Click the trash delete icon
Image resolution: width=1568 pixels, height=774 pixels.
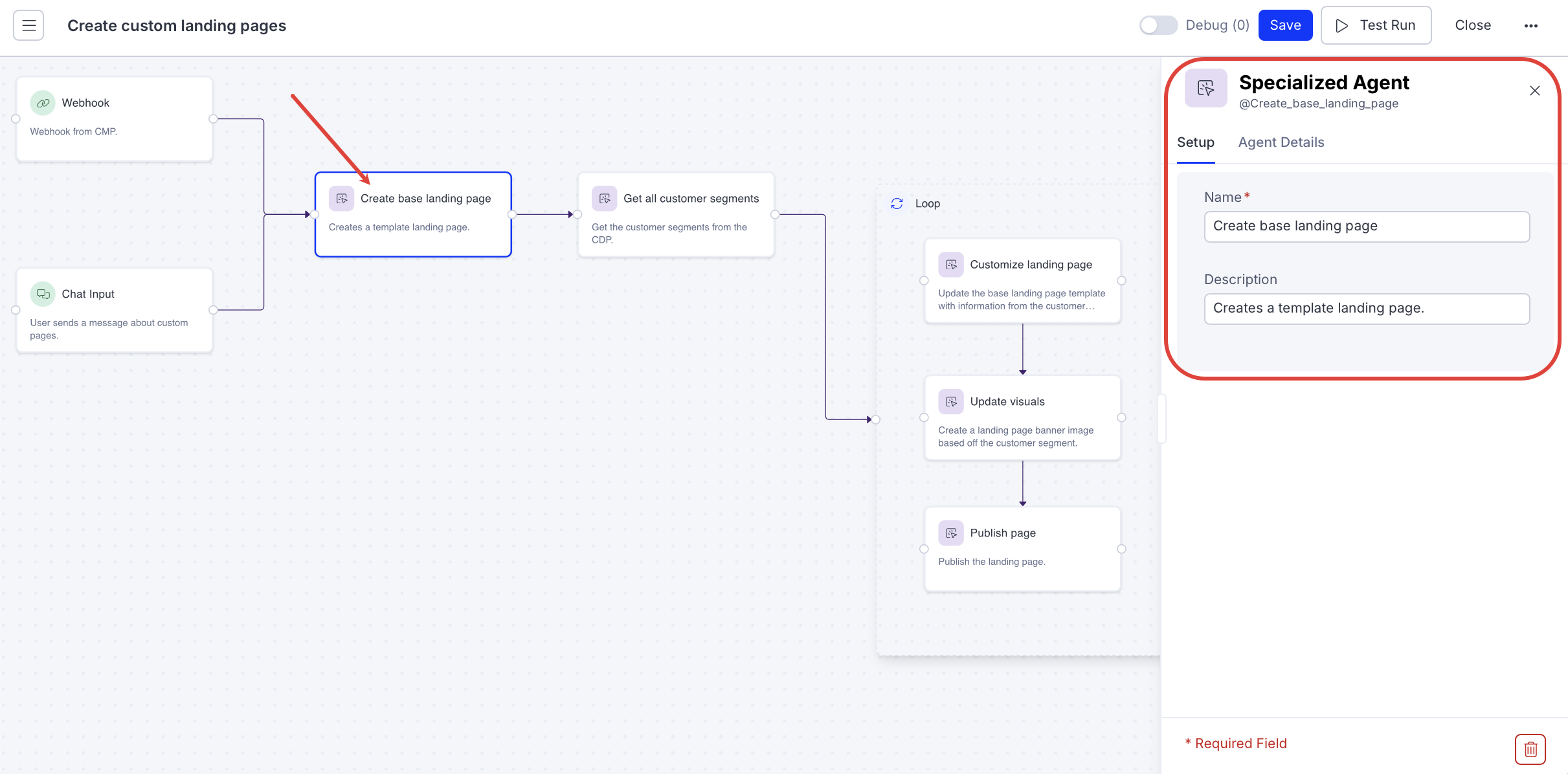click(x=1530, y=749)
